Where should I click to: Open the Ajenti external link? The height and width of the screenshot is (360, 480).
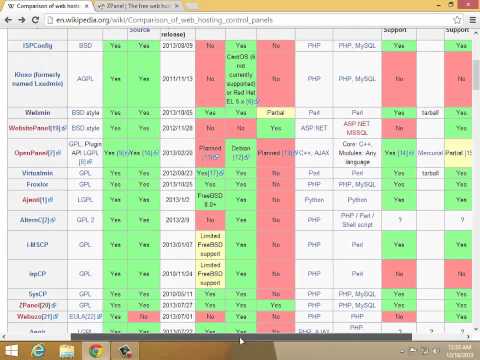click(x=37, y=200)
